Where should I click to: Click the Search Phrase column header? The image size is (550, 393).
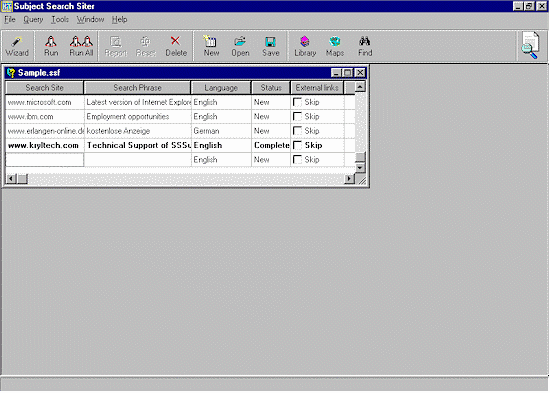138,88
